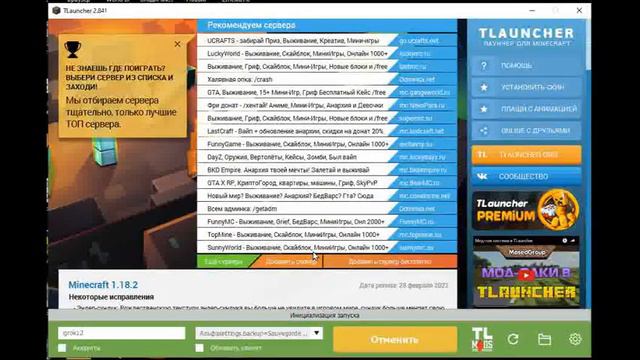Click the middle orange Добавить сервер button
This screenshot has height=360, width=640.
coord(289,262)
